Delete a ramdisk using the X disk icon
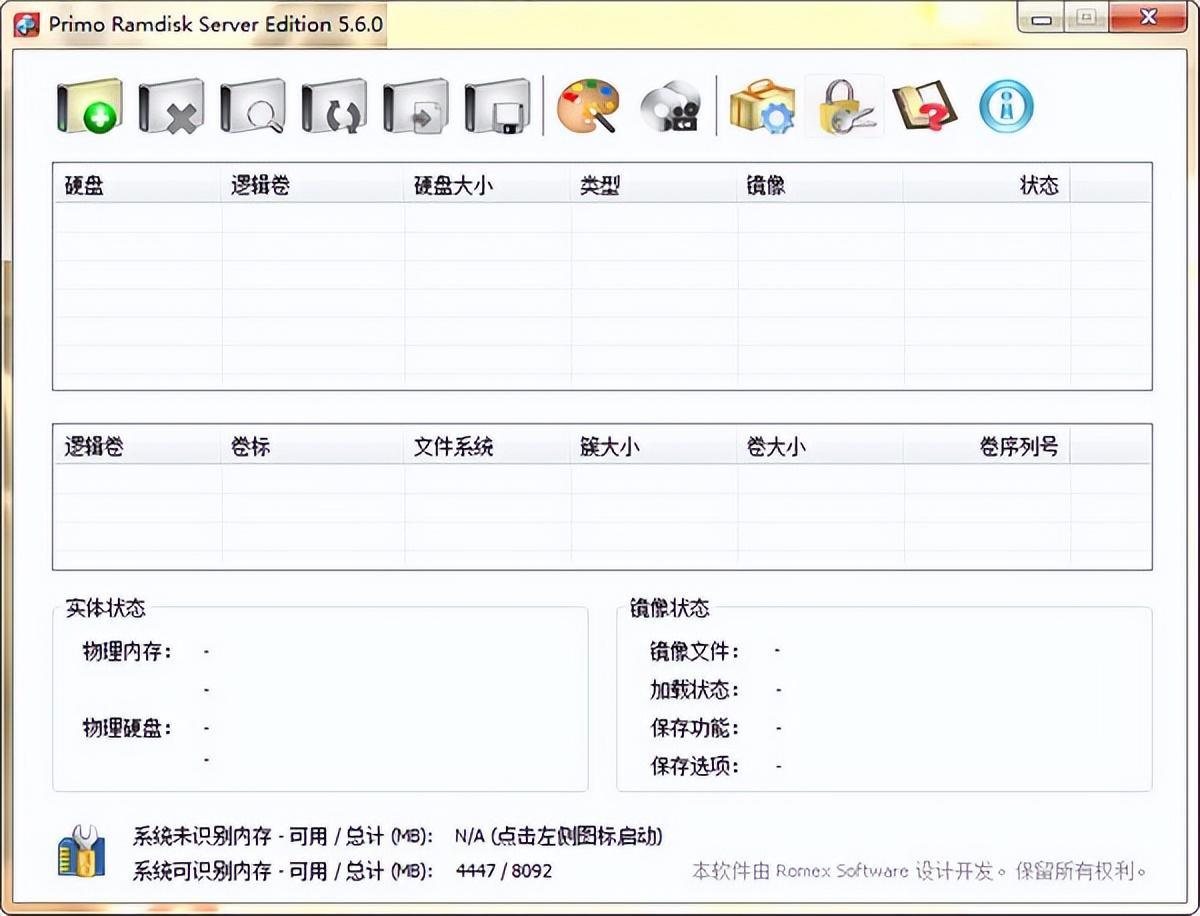 [170, 104]
